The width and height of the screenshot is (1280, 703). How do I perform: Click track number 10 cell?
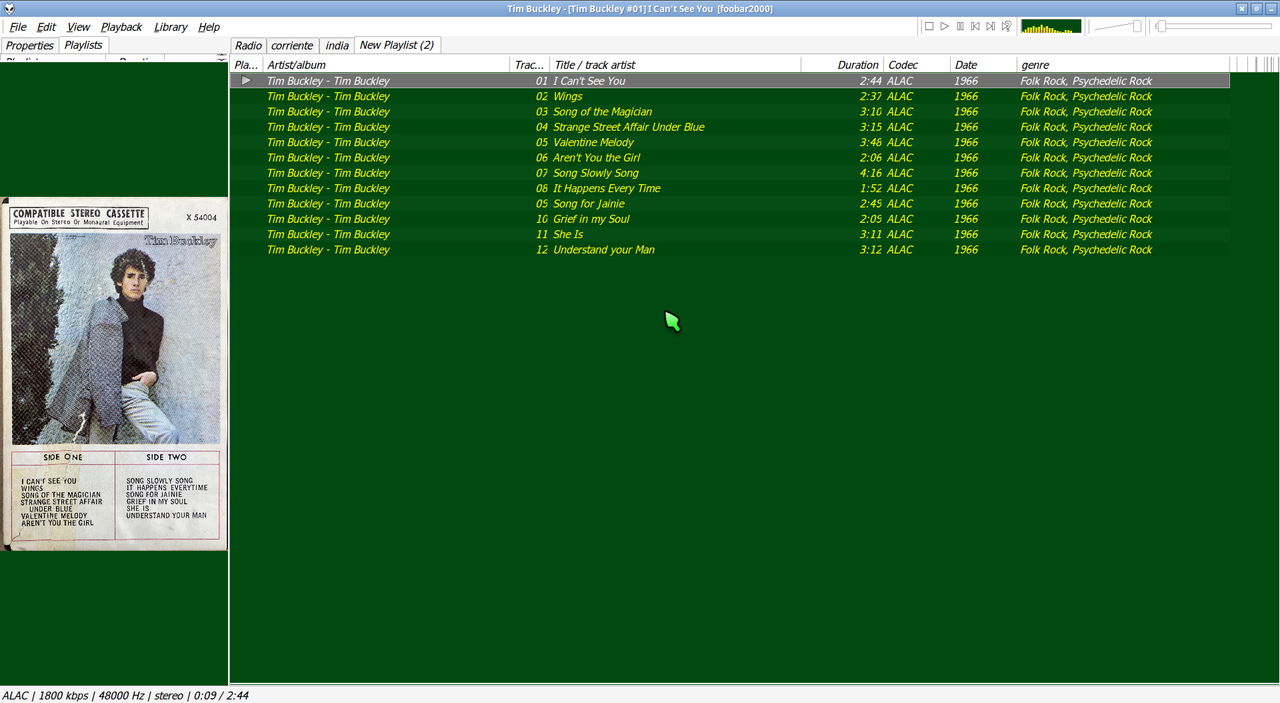click(x=542, y=219)
